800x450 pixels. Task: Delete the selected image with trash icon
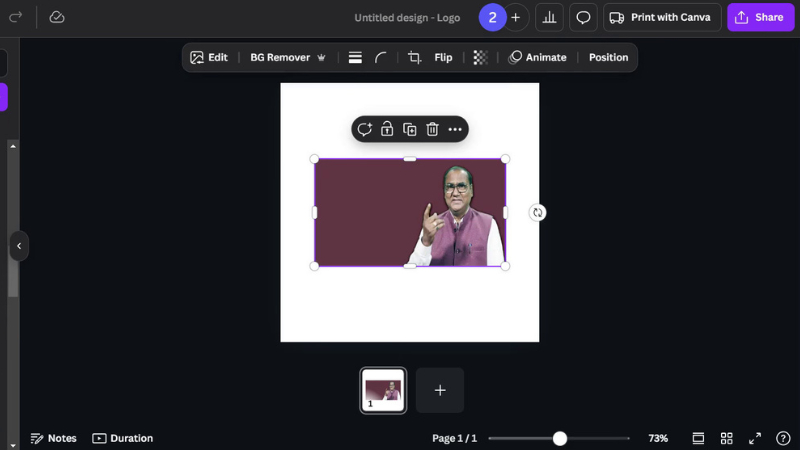coord(432,129)
